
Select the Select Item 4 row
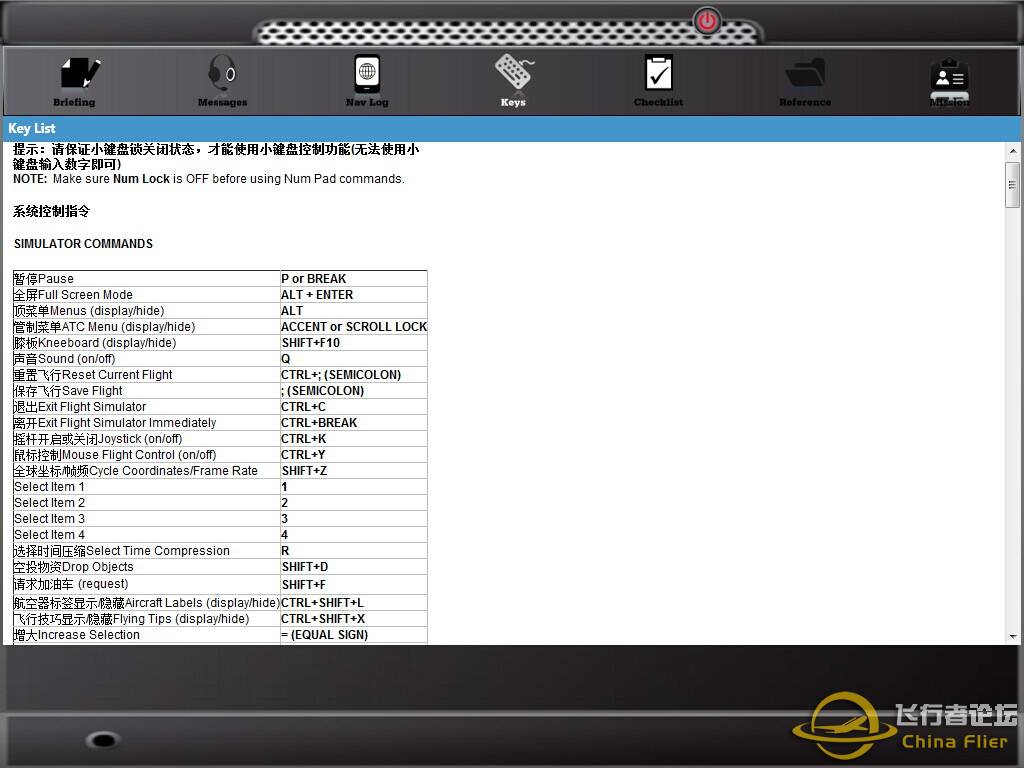(x=220, y=535)
